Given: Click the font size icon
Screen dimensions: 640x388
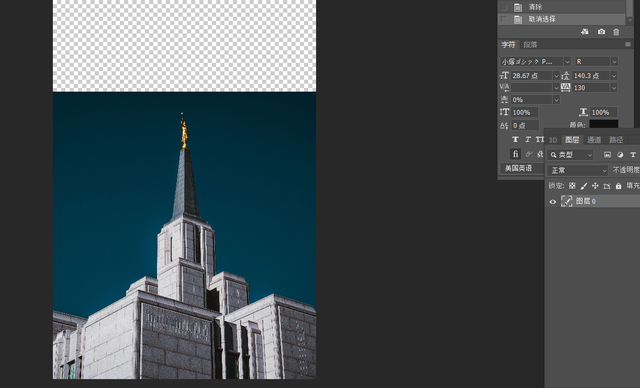Looking at the screenshot, I should tap(504, 75).
